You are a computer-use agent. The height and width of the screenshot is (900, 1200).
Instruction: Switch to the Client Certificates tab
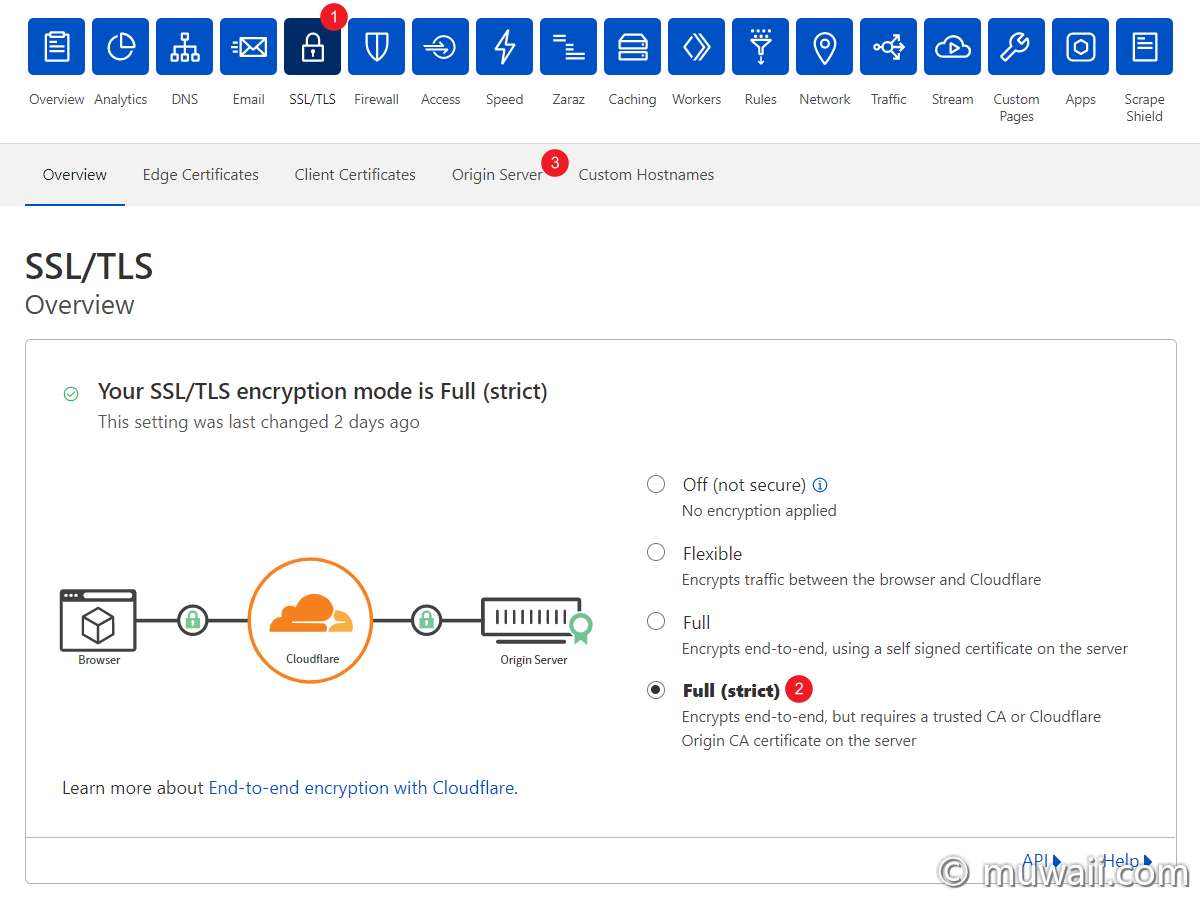(355, 174)
